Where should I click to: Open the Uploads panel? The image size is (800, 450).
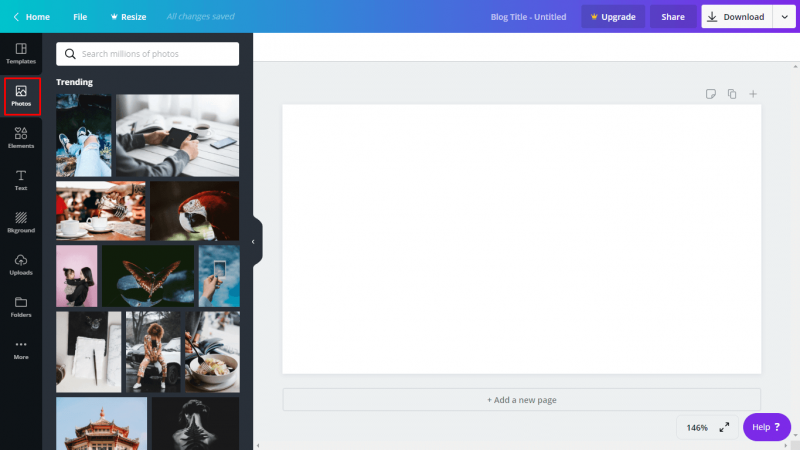click(x=21, y=265)
